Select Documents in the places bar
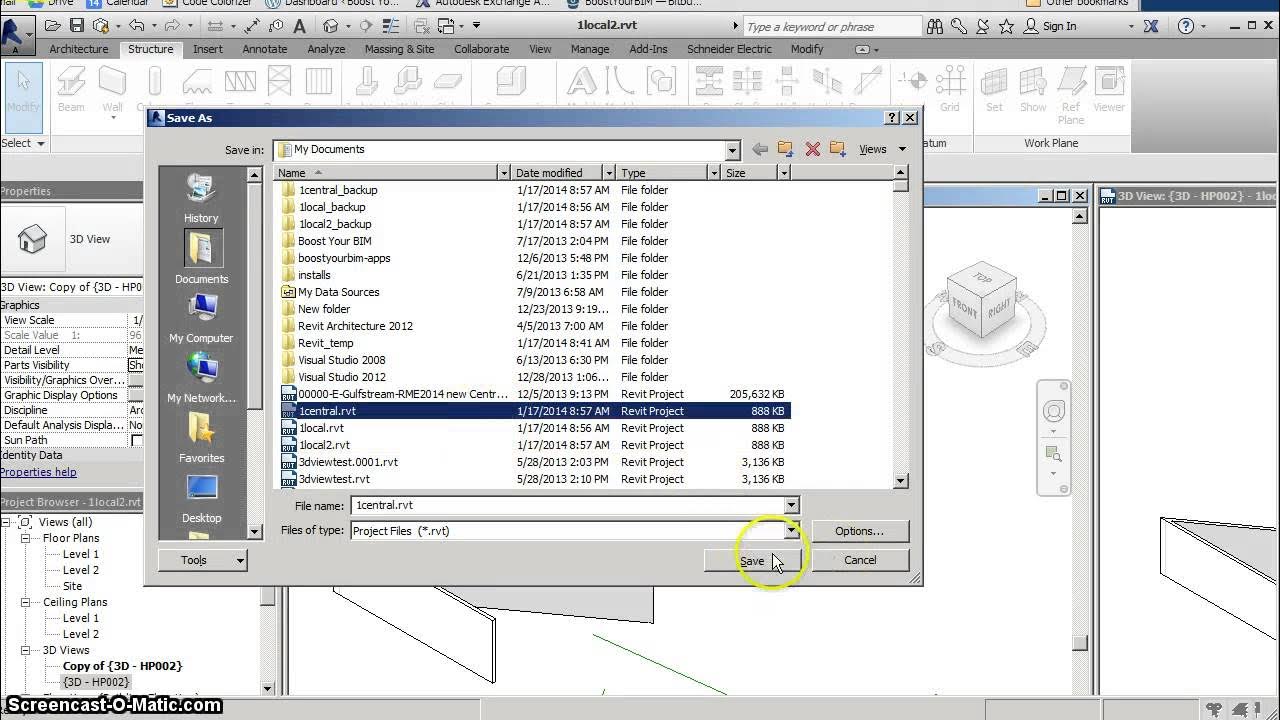Screen dimensions: 1280x720 point(201,258)
